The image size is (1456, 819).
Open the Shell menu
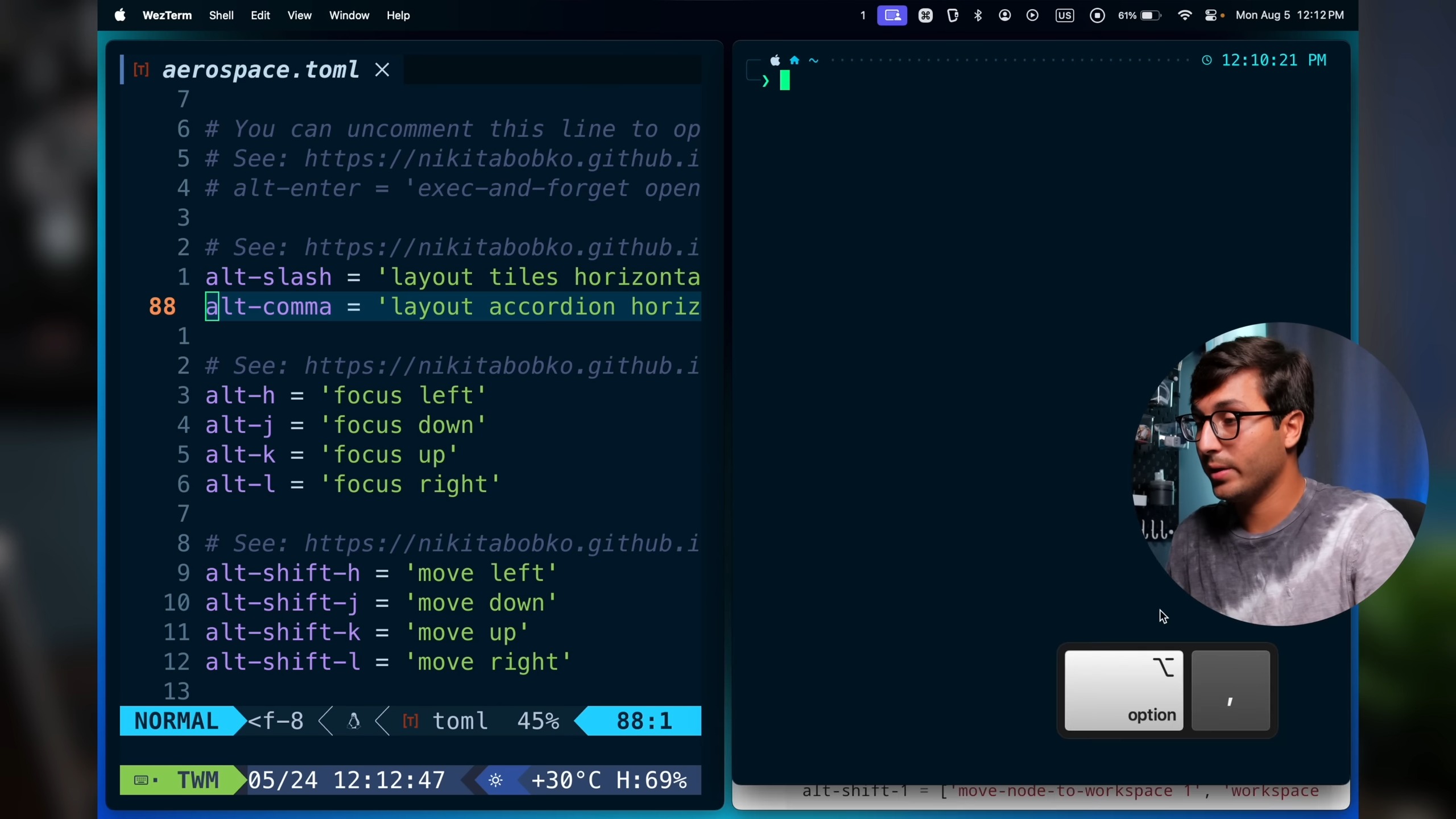point(221,15)
